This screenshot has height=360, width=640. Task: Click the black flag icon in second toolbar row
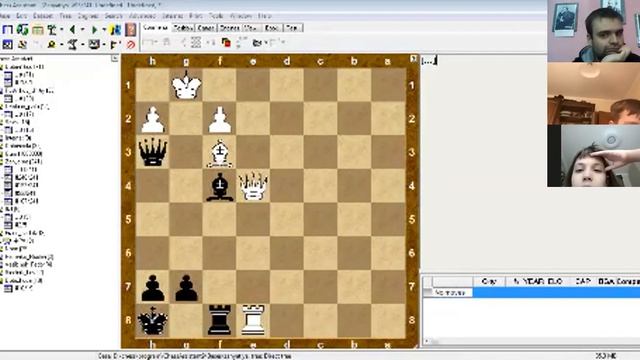pyautogui.click(x=114, y=44)
